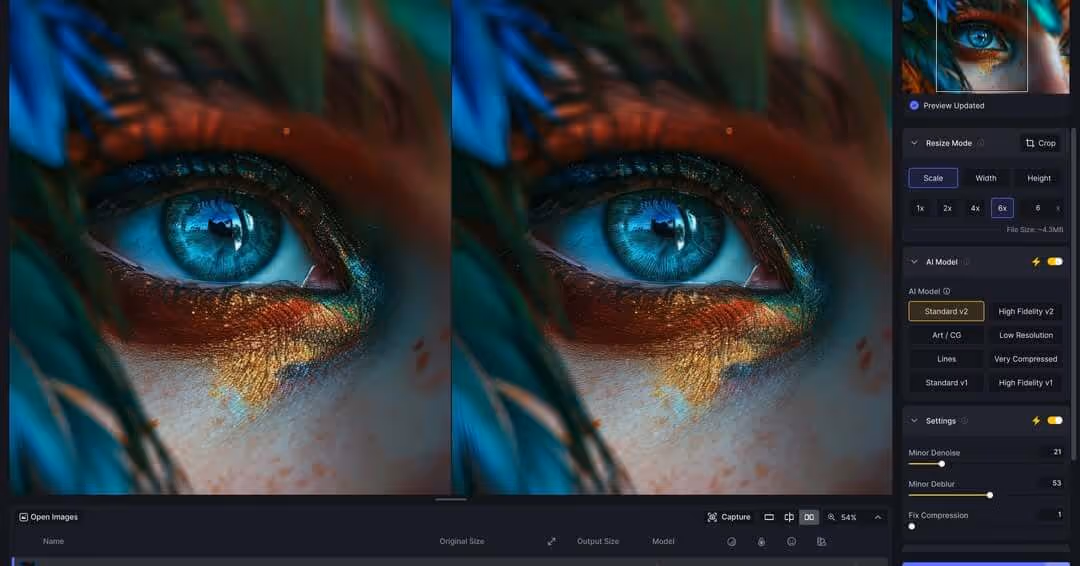This screenshot has height=566, width=1080.
Task: Click the right upscaled preview image
Action: (672, 247)
